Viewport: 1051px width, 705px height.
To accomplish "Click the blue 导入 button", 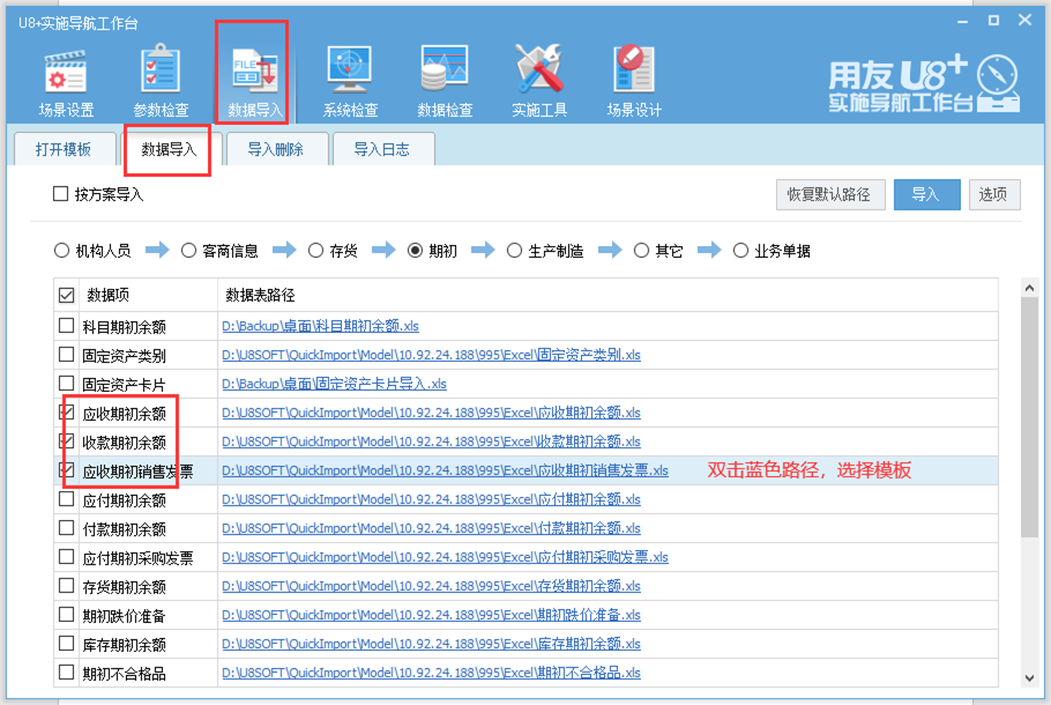I will point(926,194).
